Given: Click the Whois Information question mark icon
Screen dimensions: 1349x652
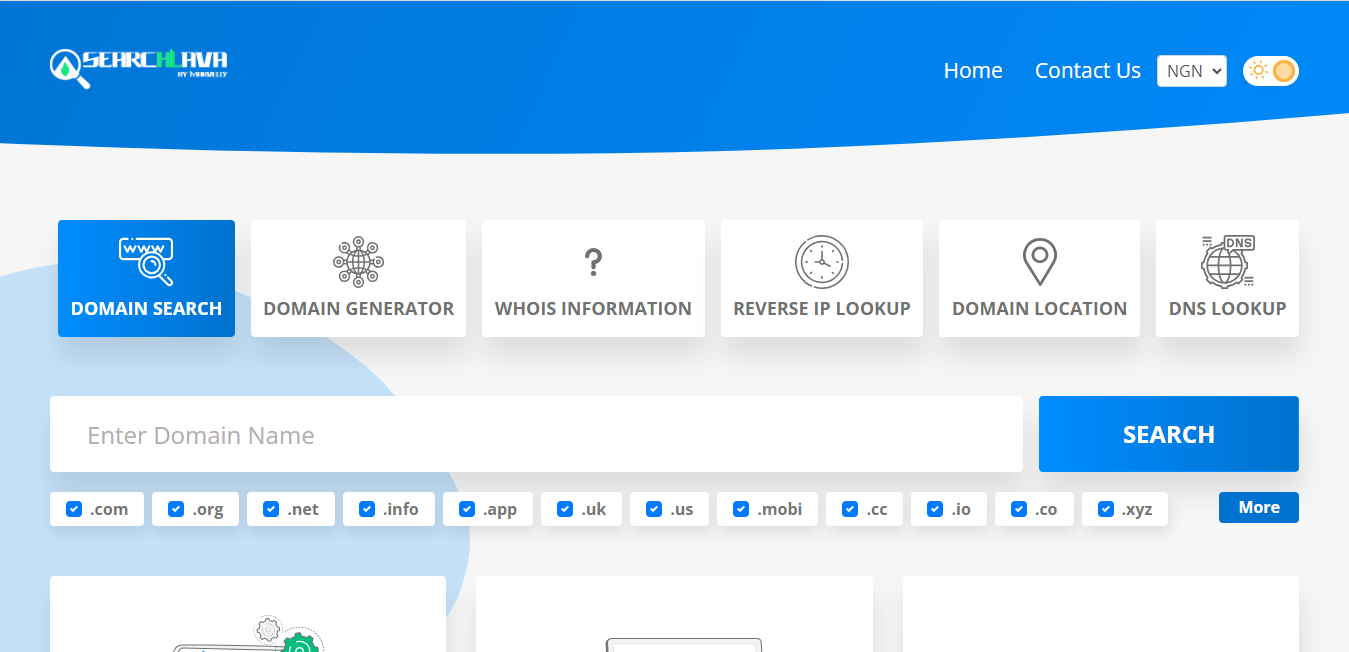Looking at the screenshot, I should pyautogui.click(x=593, y=263).
